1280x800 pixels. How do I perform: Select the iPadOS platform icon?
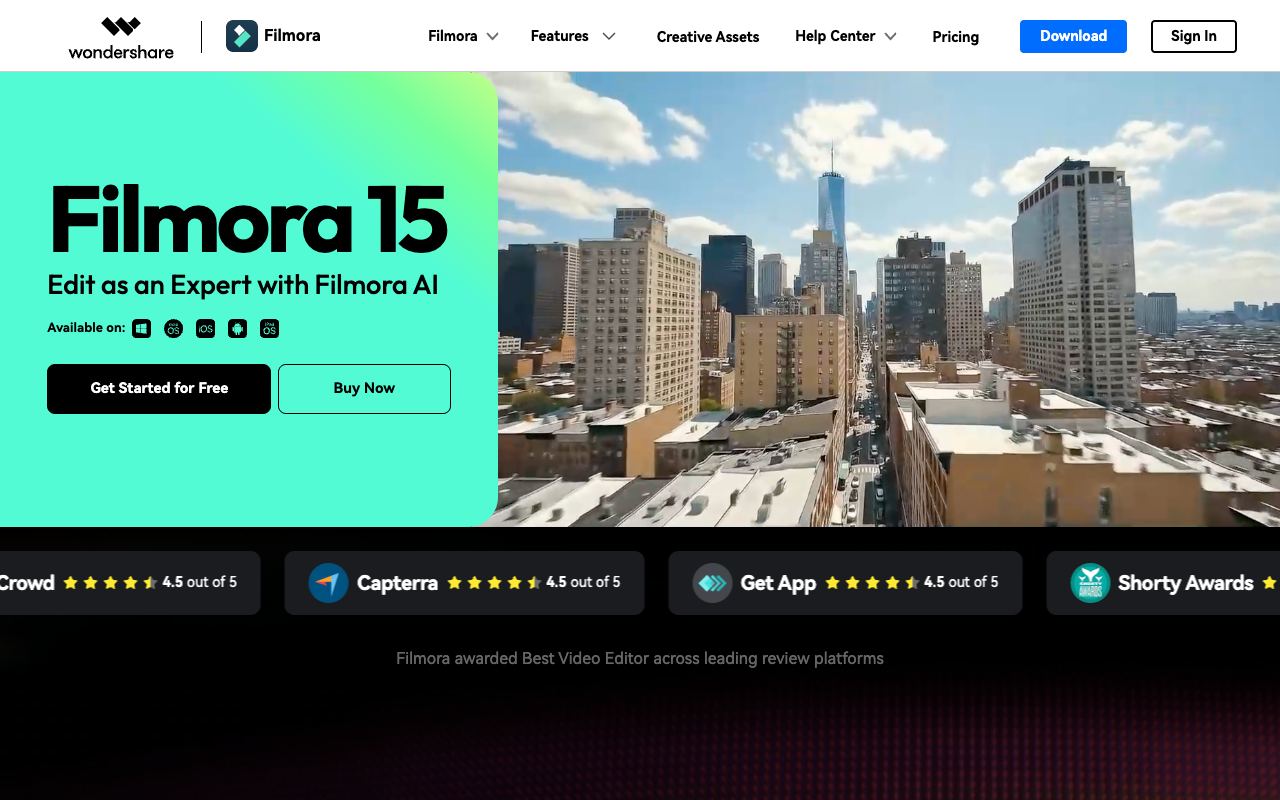270,328
